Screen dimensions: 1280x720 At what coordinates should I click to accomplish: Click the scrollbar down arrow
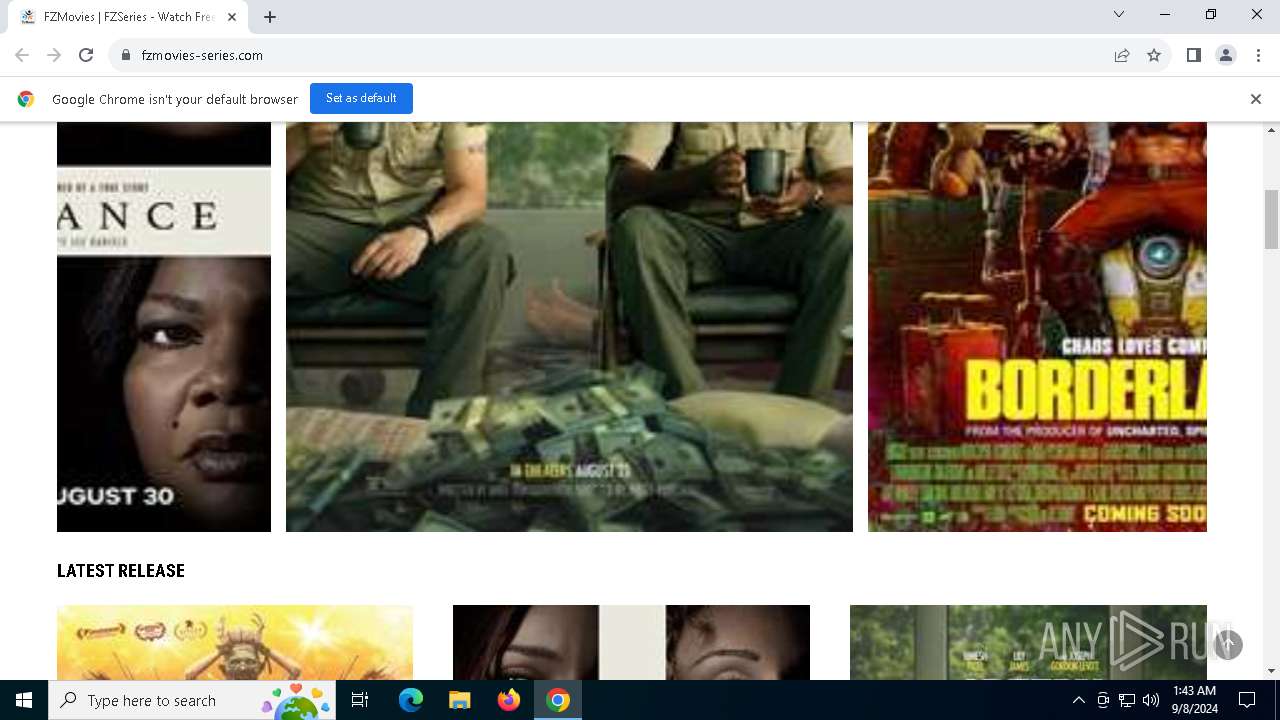click(1272, 671)
